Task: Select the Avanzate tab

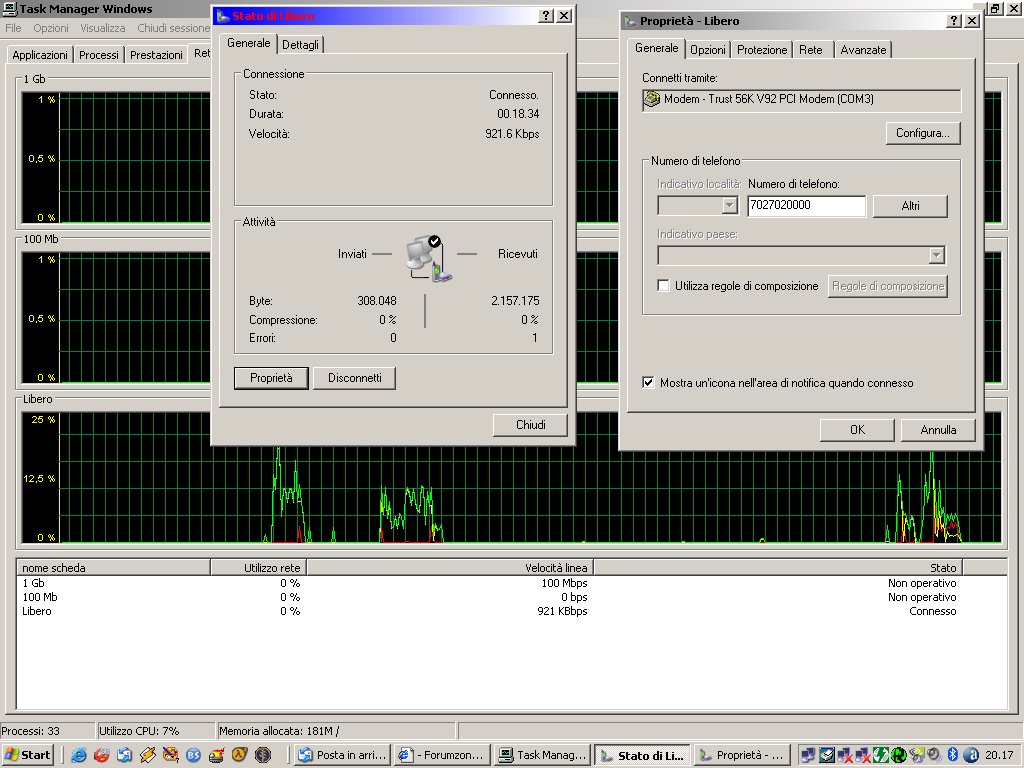Action: [x=863, y=50]
